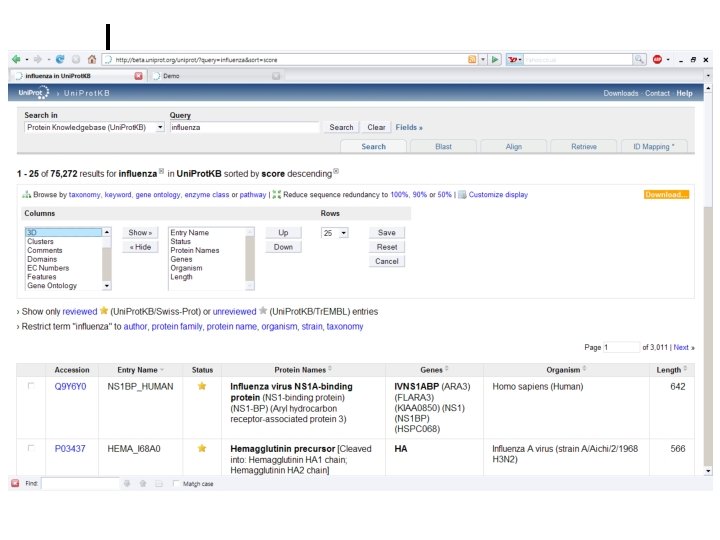Select the Search tool tab
Viewport: 720px width, 540px height.
[373, 146]
